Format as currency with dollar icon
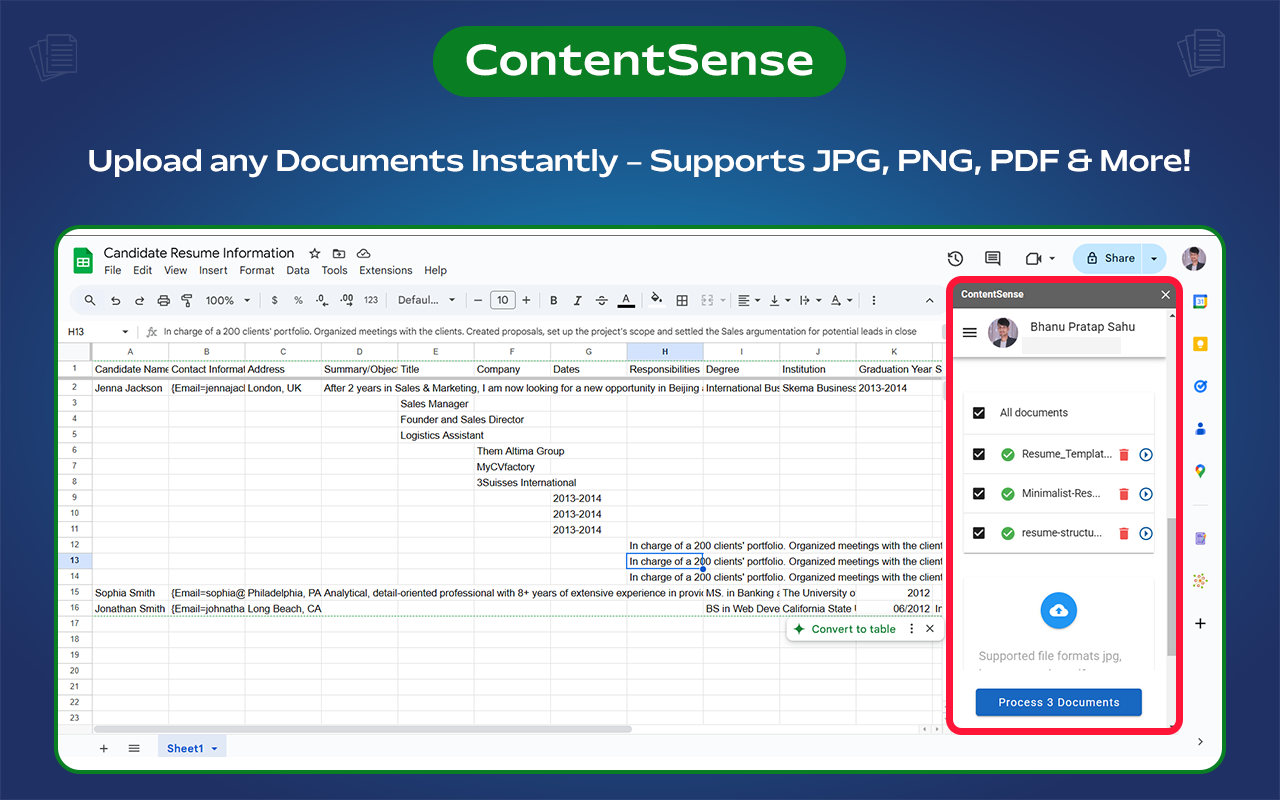This screenshot has height=800, width=1280. click(275, 300)
